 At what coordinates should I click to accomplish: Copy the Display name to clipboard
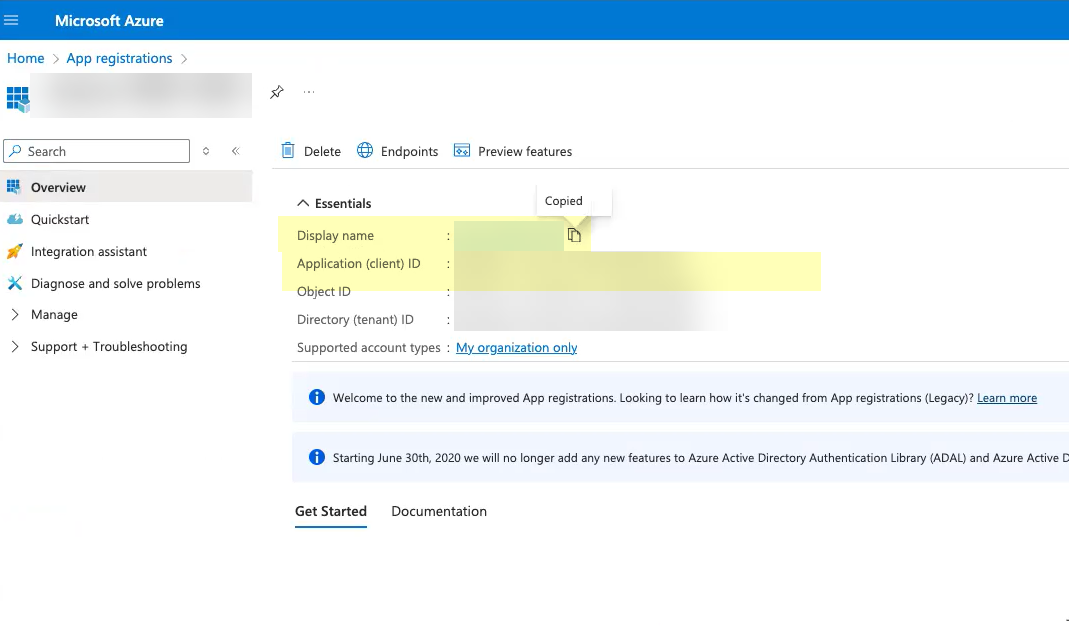click(x=574, y=235)
